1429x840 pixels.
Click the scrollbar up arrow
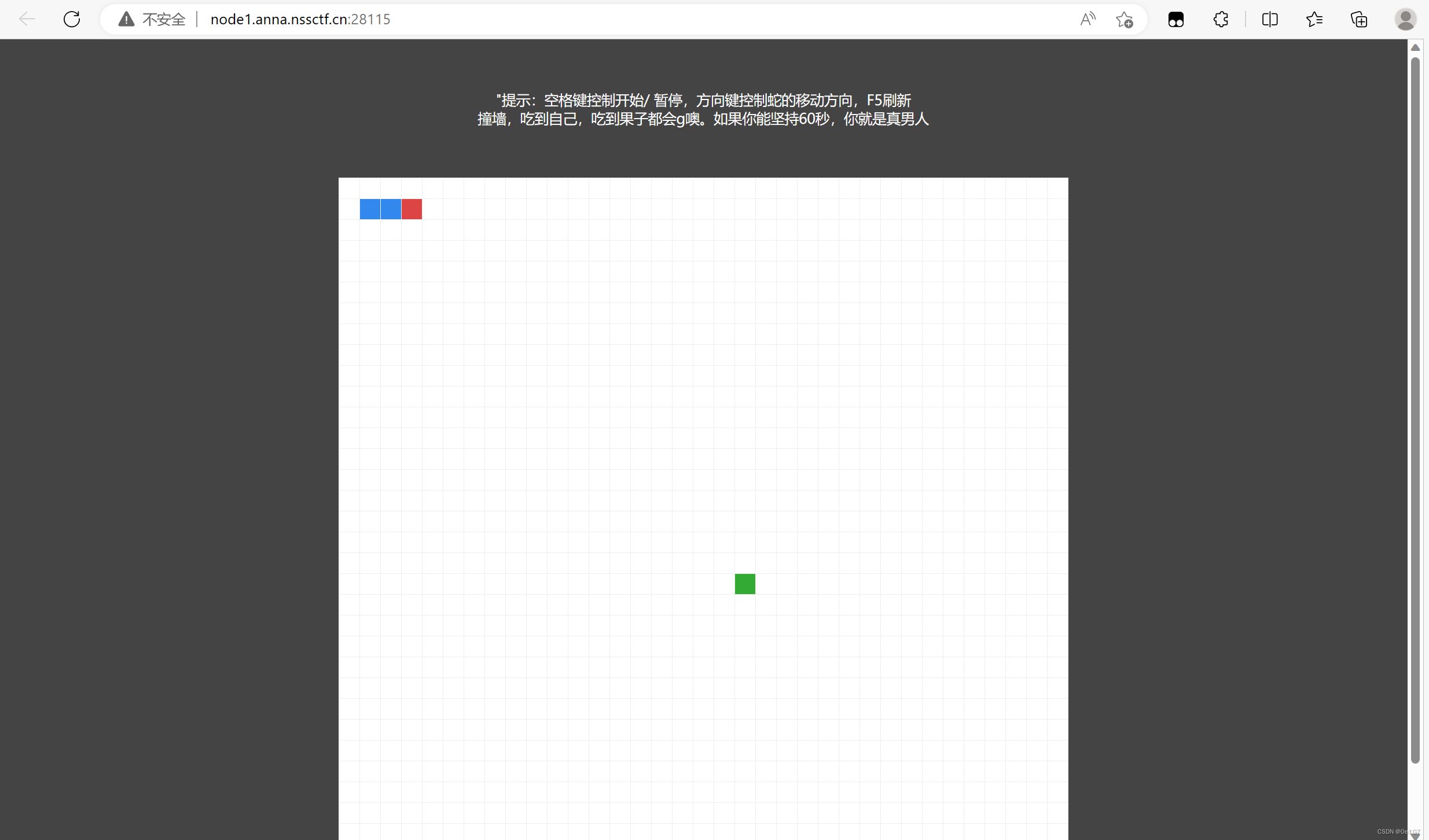click(1416, 47)
